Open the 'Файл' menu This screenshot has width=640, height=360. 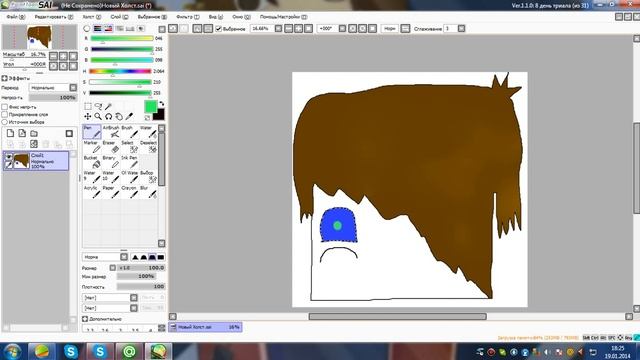click(16, 17)
